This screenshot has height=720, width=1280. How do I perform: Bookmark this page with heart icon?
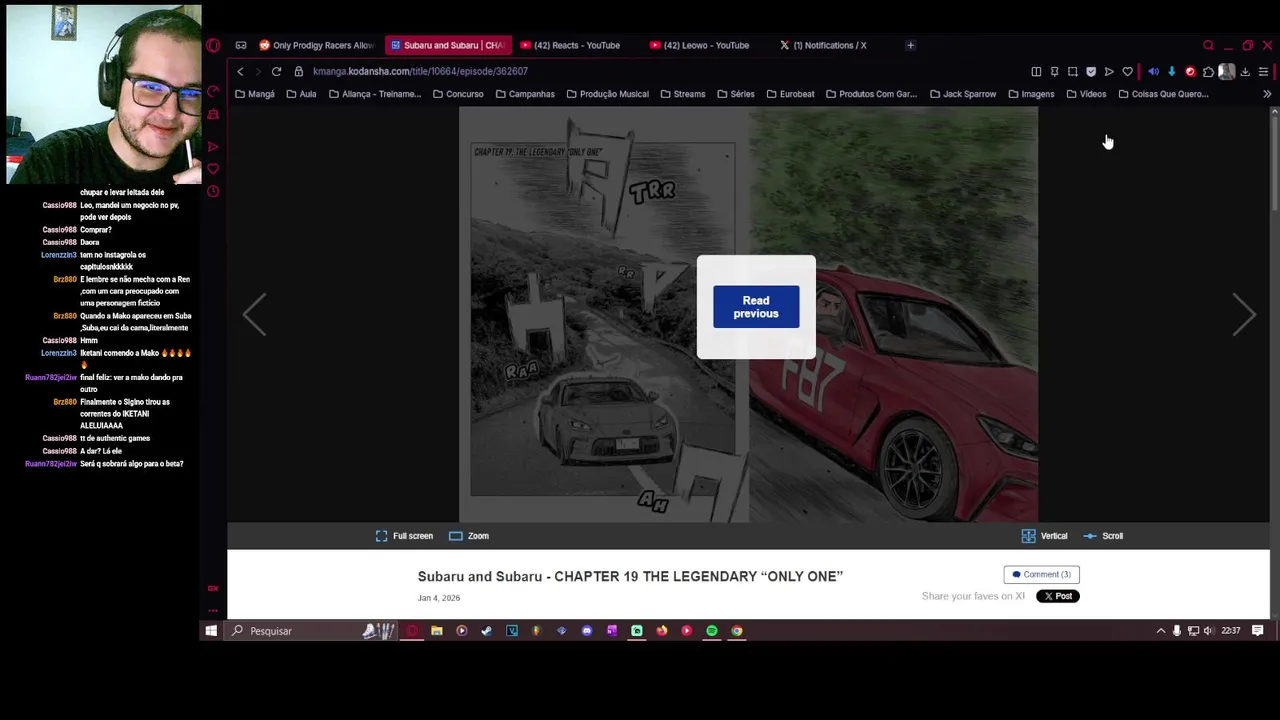(1127, 71)
